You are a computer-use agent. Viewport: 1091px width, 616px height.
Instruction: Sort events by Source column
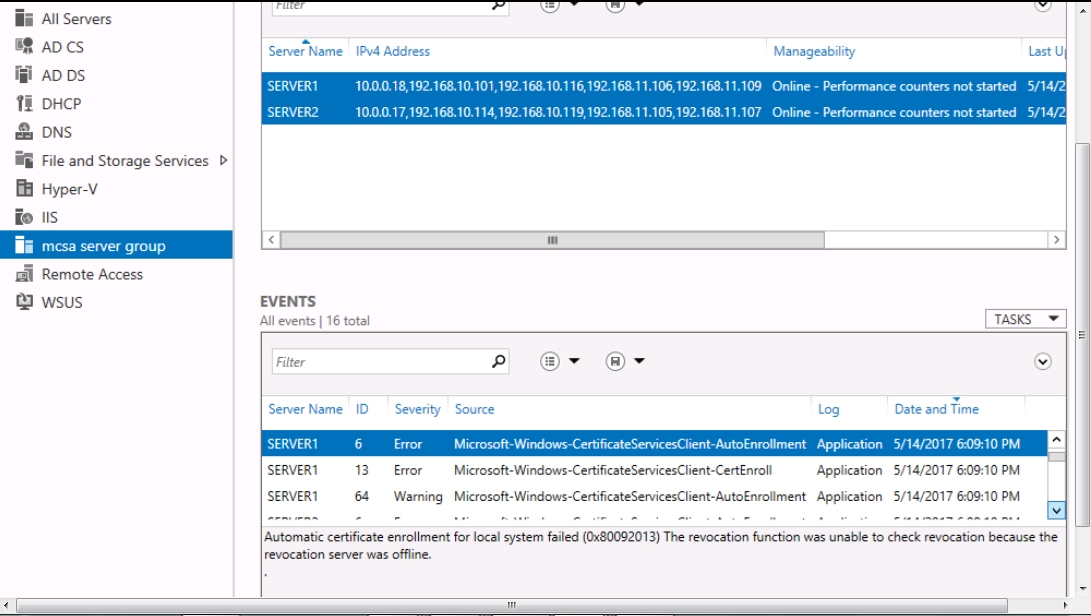pos(475,409)
